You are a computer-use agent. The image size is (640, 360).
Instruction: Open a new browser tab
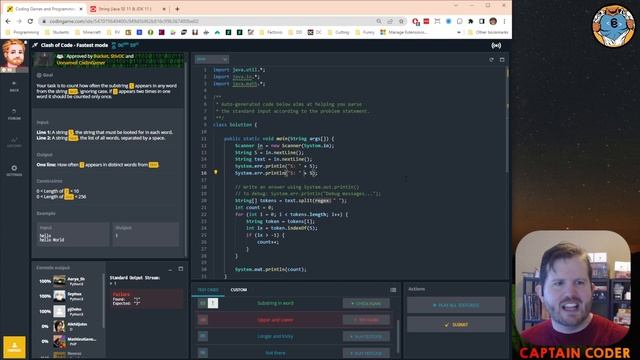(x=177, y=9)
